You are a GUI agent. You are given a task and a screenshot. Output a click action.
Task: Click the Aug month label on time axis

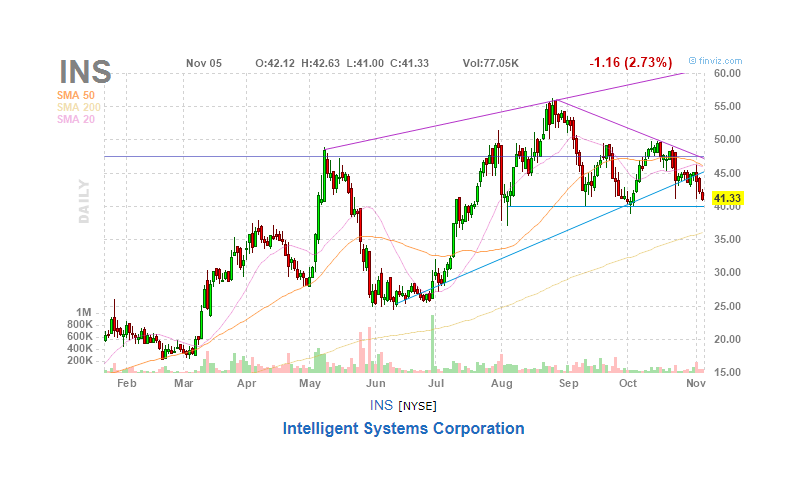point(502,383)
